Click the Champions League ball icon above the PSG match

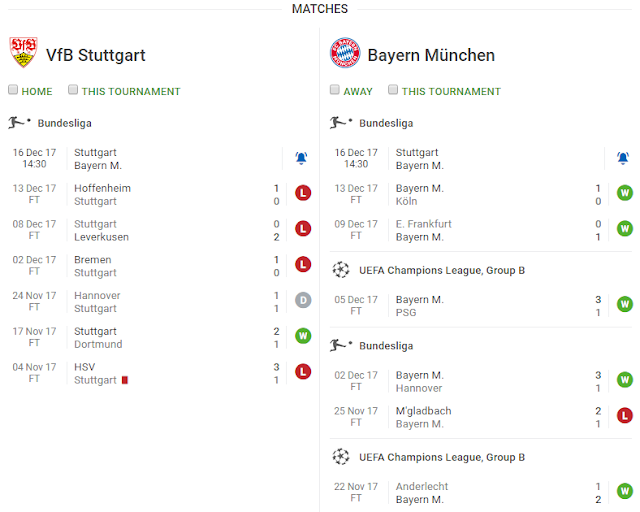[x=341, y=270]
